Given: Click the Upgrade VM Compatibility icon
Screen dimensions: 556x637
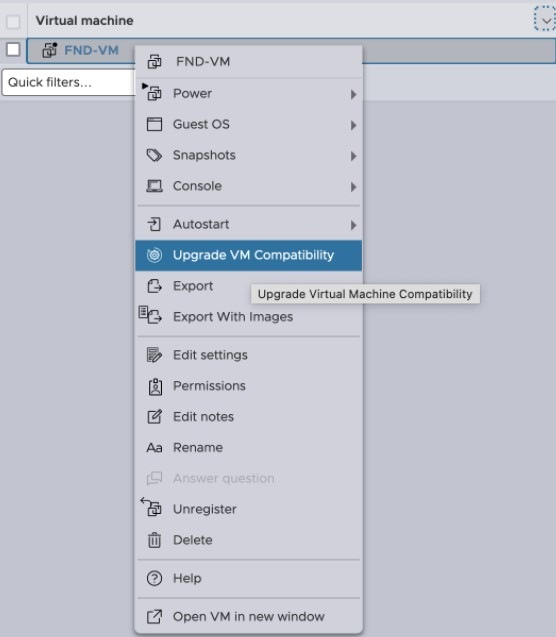Looking at the screenshot, I should pos(154,255).
